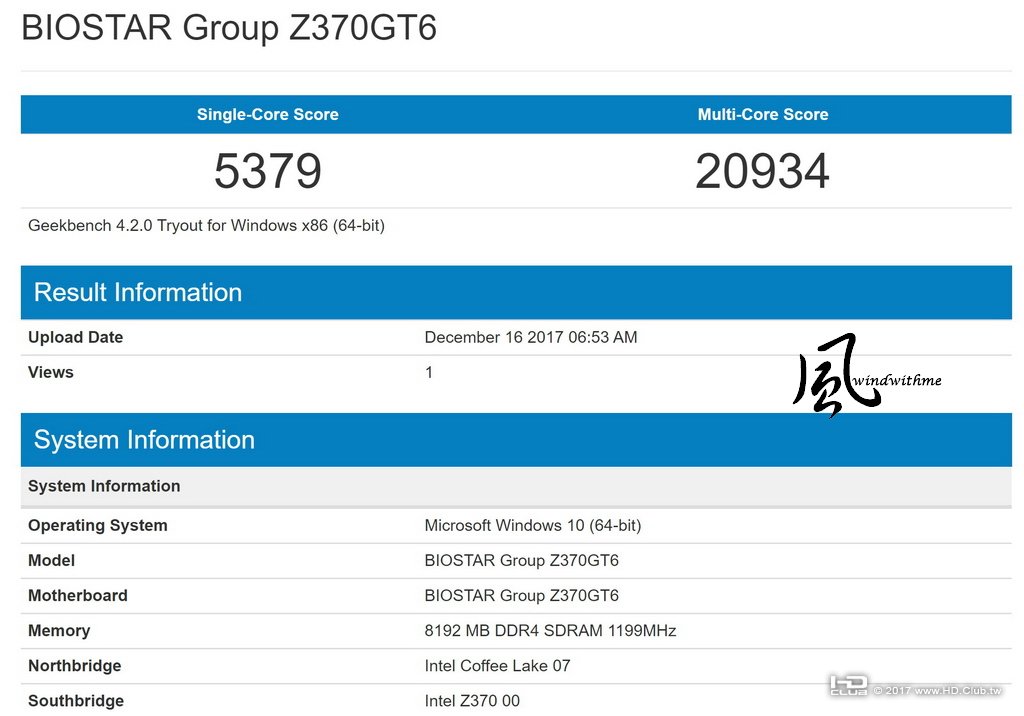
Task: Click the 'Memory' row label
Action: tap(59, 631)
